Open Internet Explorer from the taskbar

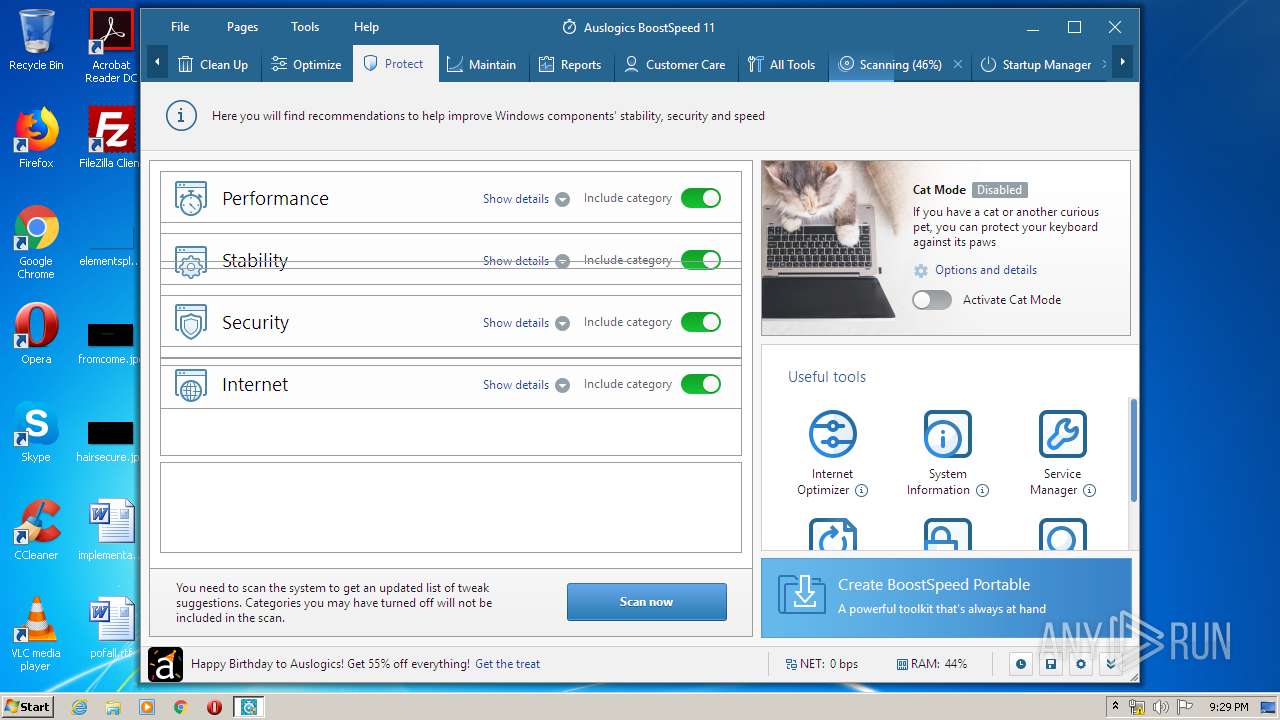[80, 707]
